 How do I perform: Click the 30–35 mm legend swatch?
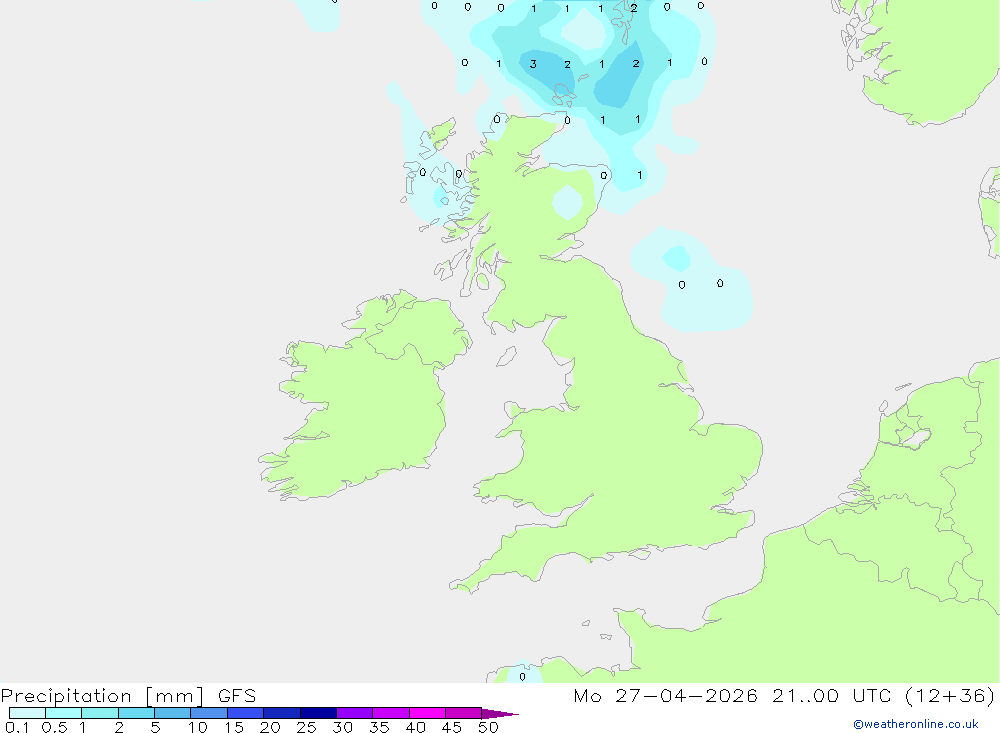(355, 713)
